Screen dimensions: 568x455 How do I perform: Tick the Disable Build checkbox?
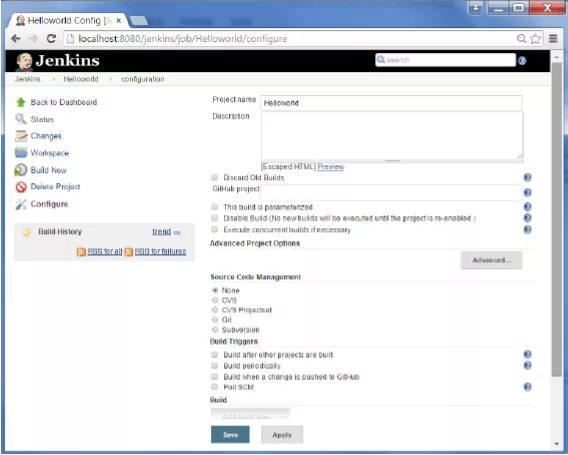pos(214,218)
